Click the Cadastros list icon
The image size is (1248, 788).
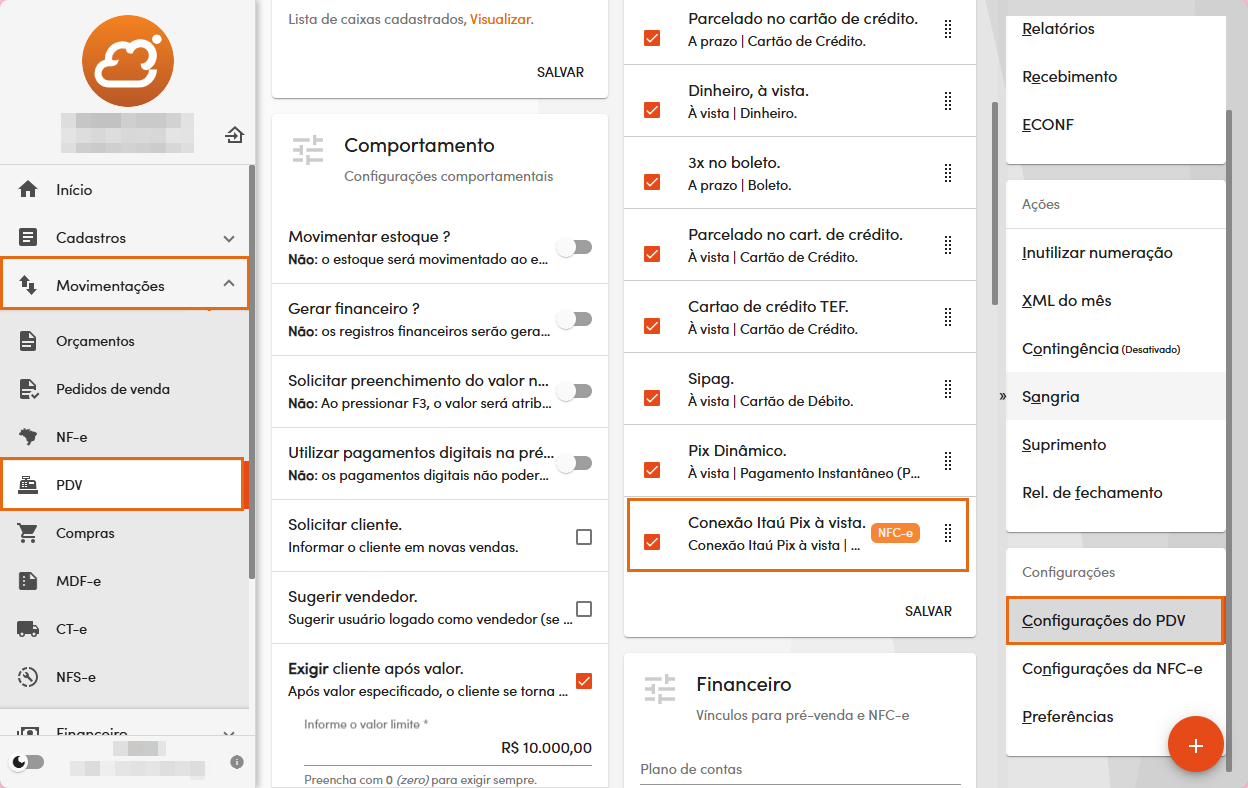coord(28,238)
